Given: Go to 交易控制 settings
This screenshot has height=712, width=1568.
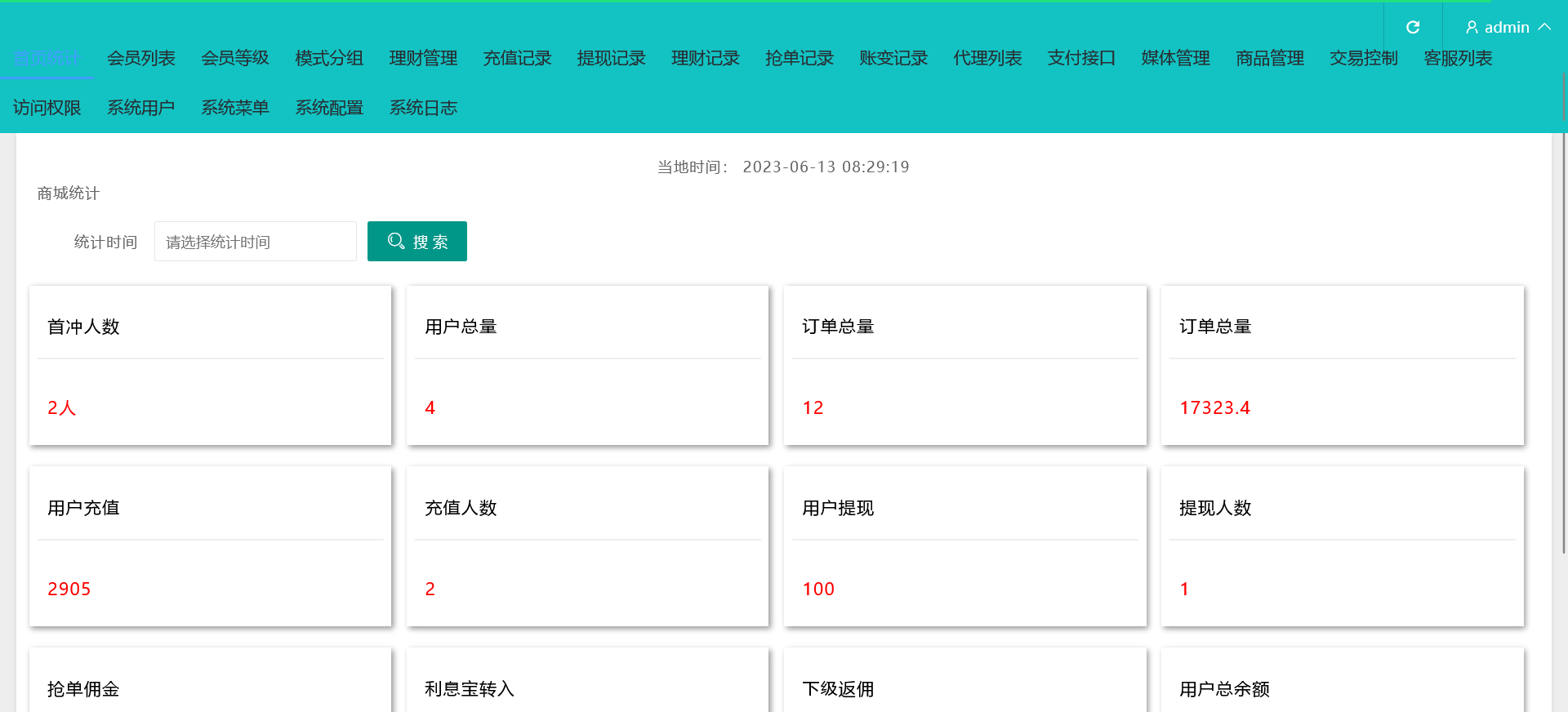Looking at the screenshot, I should pyautogui.click(x=1363, y=58).
